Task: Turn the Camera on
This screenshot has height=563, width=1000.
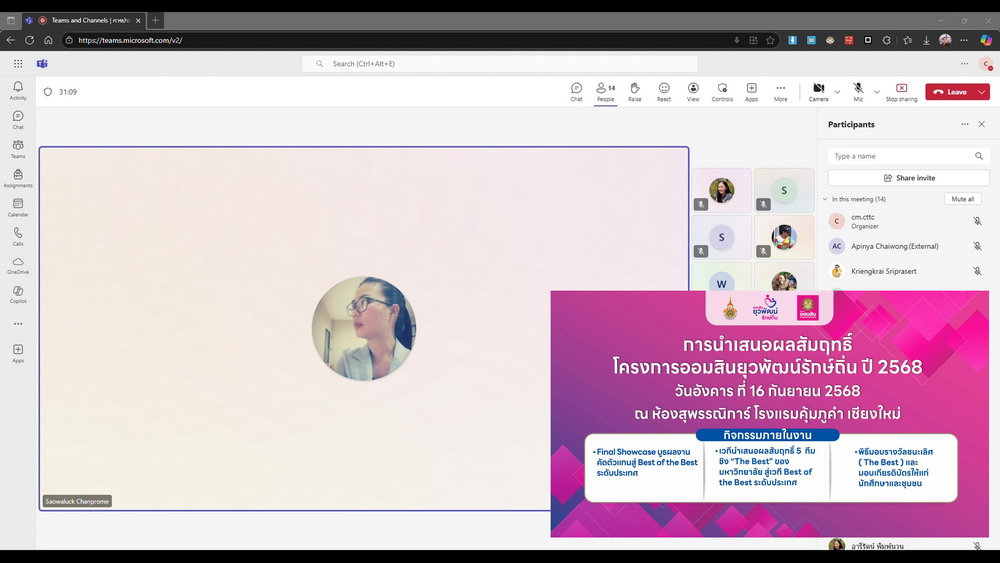Action: 818,92
